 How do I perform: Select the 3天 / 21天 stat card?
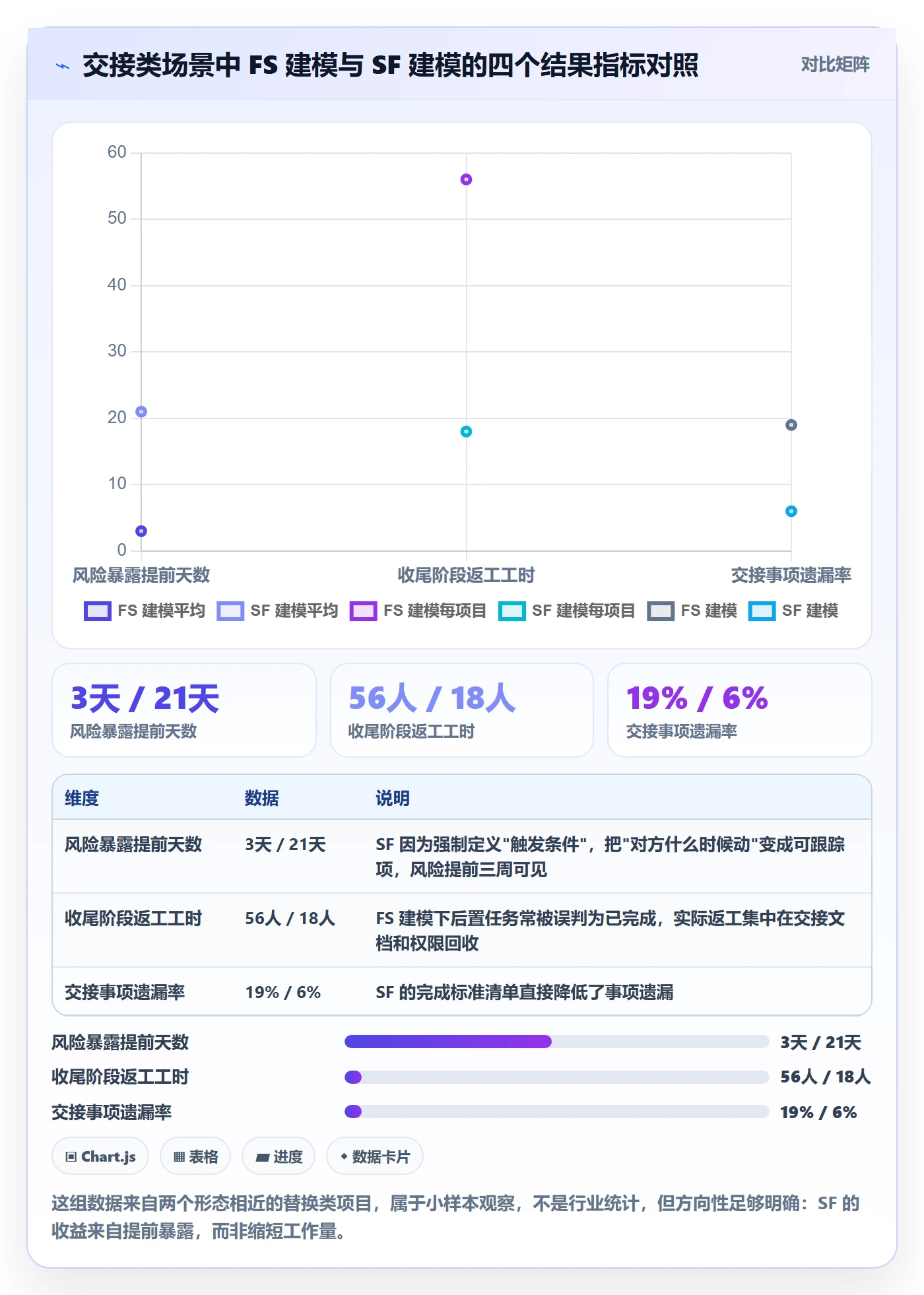pyautogui.click(x=184, y=710)
